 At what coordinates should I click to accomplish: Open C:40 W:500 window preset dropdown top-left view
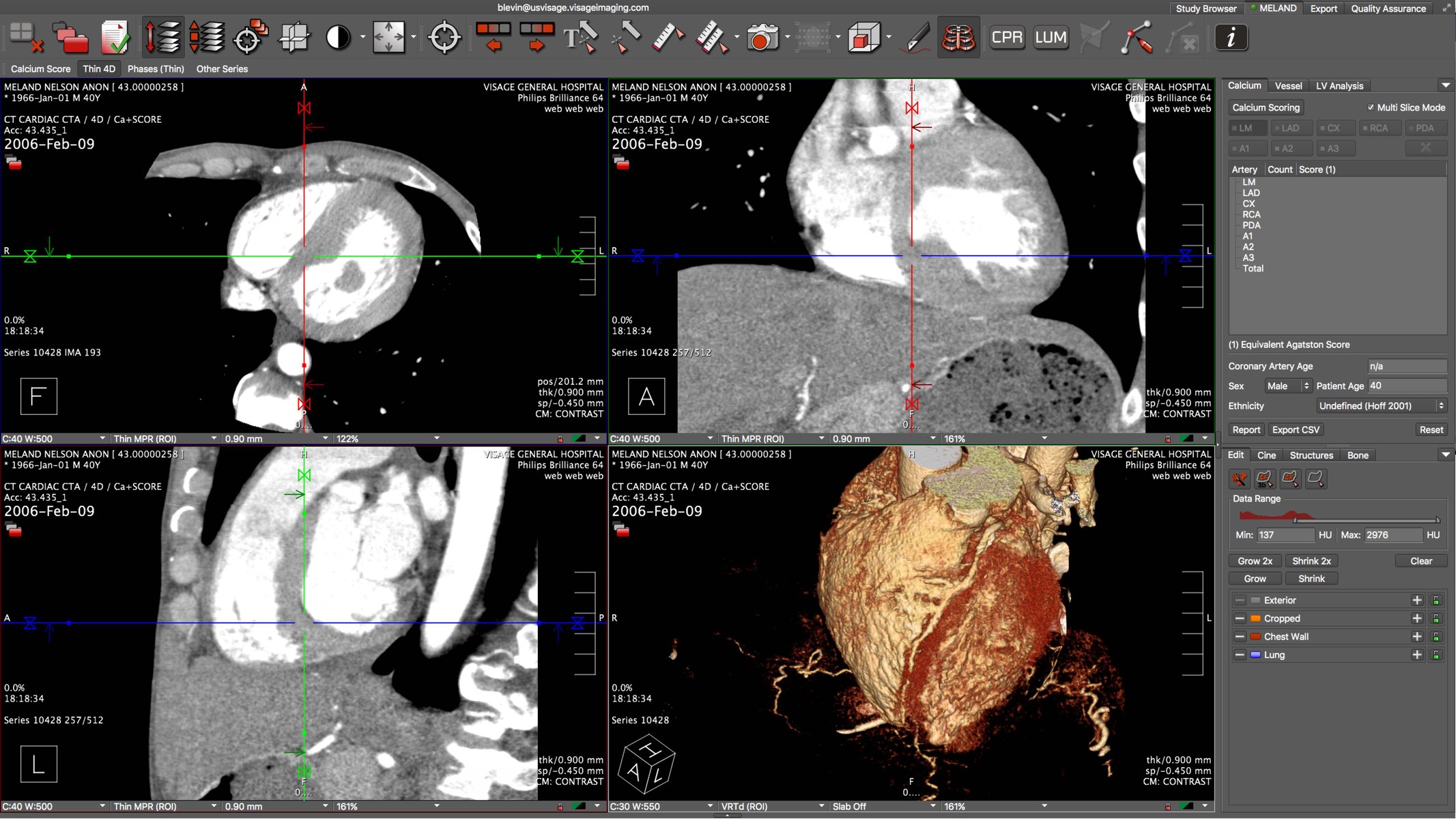pos(55,439)
